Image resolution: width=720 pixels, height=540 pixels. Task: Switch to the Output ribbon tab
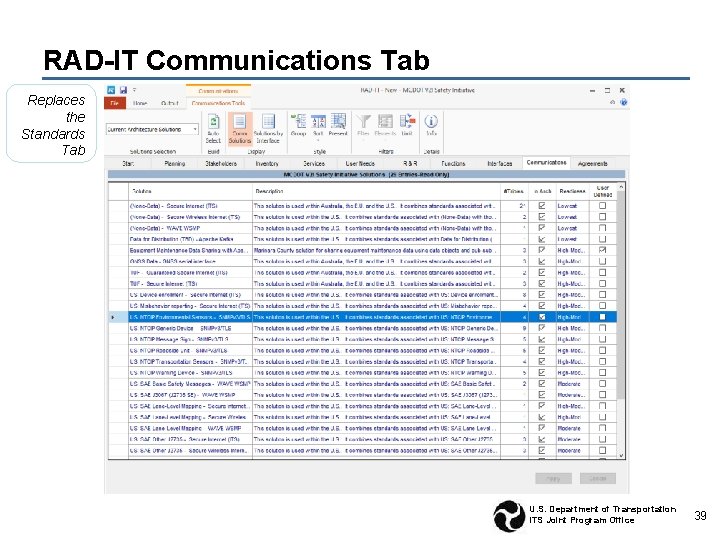coord(169,103)
